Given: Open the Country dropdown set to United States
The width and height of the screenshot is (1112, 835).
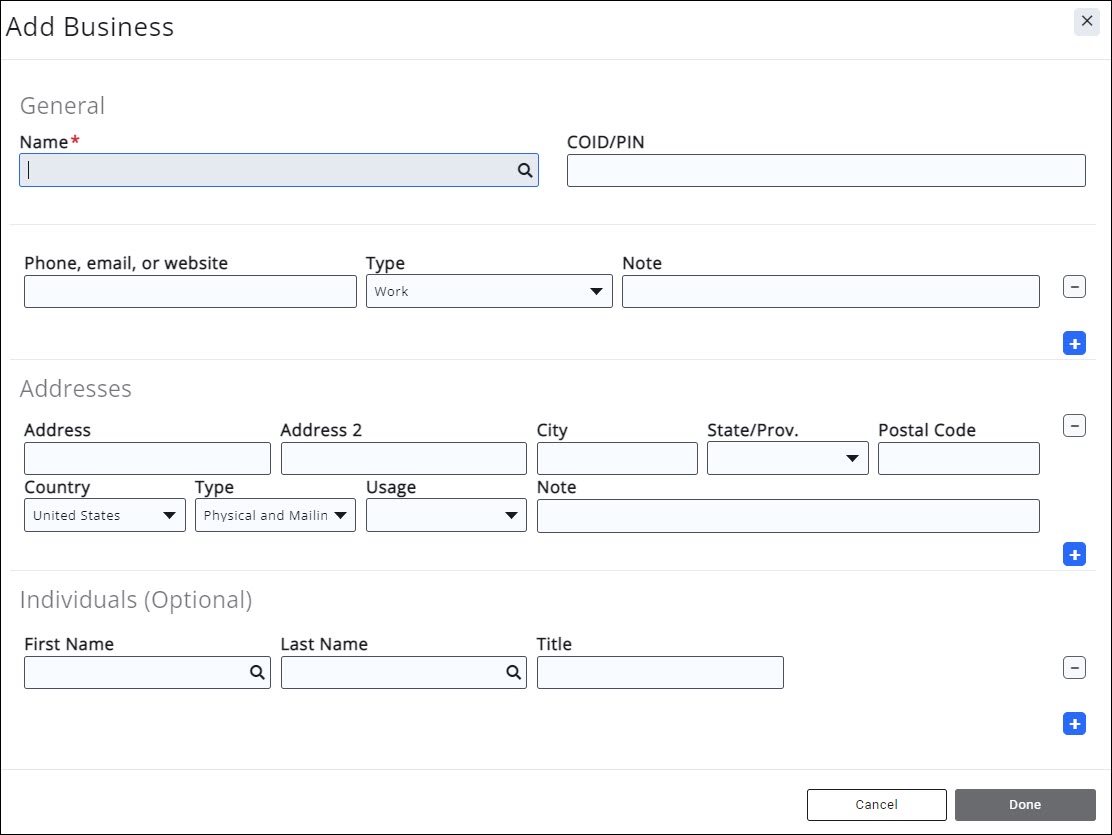Looking at the screenshot, I should click(x=105, y=516).
